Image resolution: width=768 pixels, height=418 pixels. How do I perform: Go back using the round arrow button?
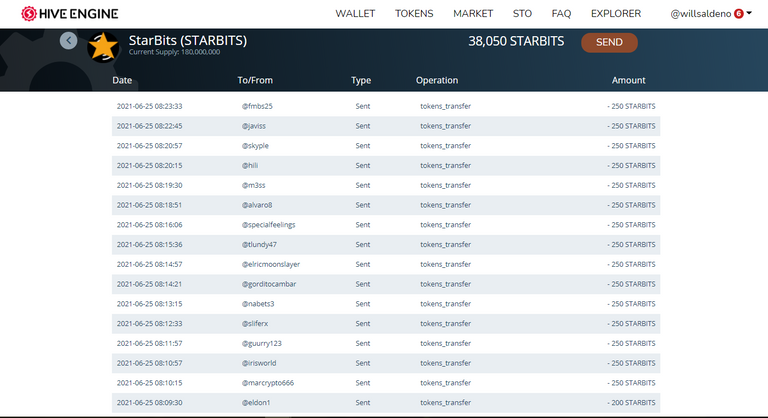(x=69, y=40)
